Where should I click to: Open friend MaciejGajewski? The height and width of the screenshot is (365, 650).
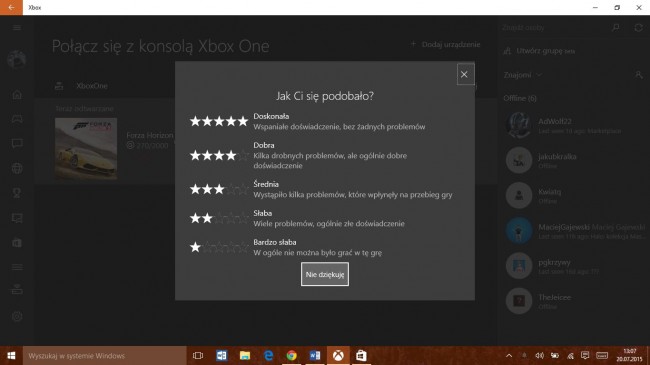574,231
